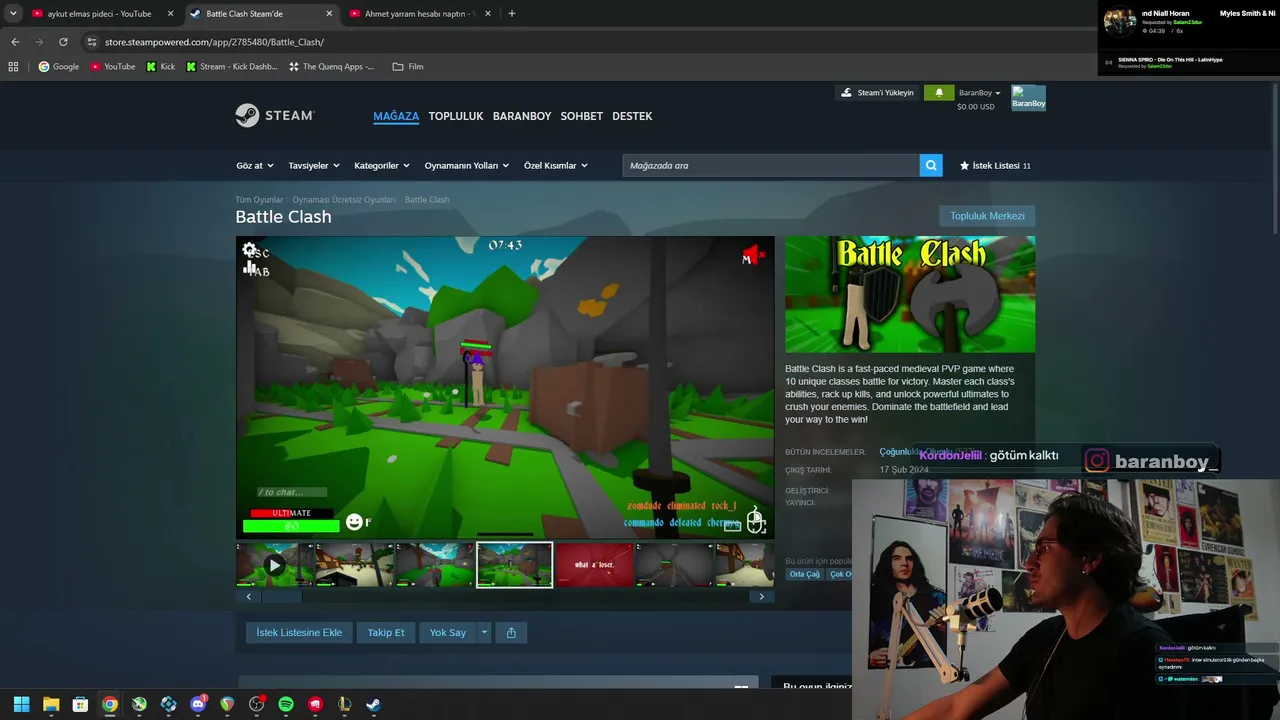Viewport: 1280px width, 720px height.
Task: Click the BaranBoy profile avatar
Action: pos(1028,98)
